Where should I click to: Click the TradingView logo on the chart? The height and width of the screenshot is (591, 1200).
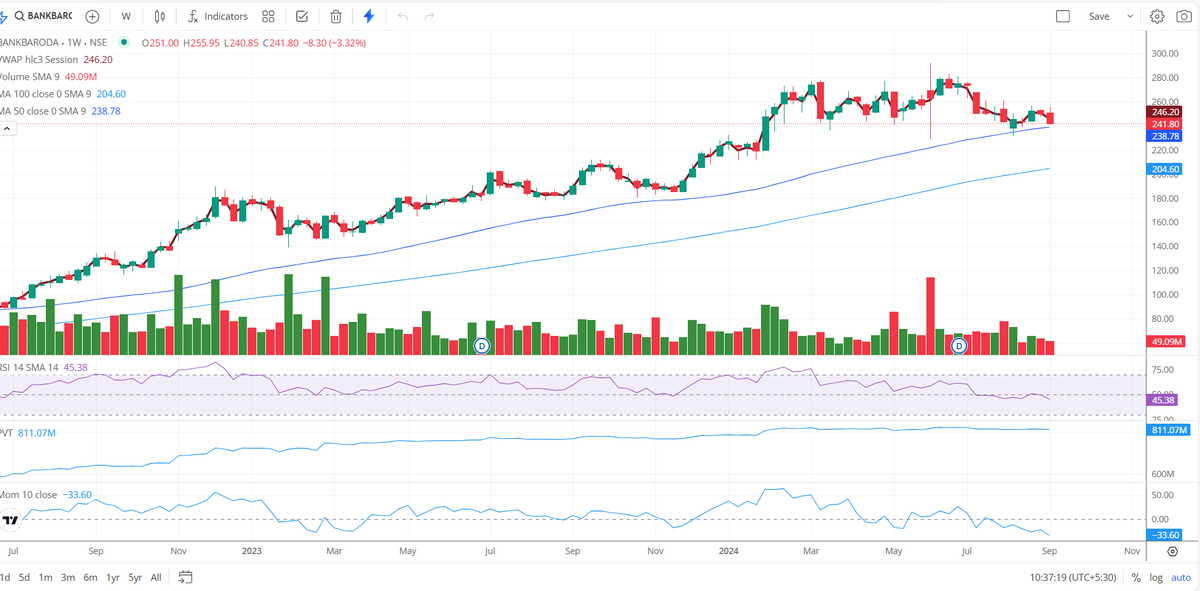pos(10,520)
